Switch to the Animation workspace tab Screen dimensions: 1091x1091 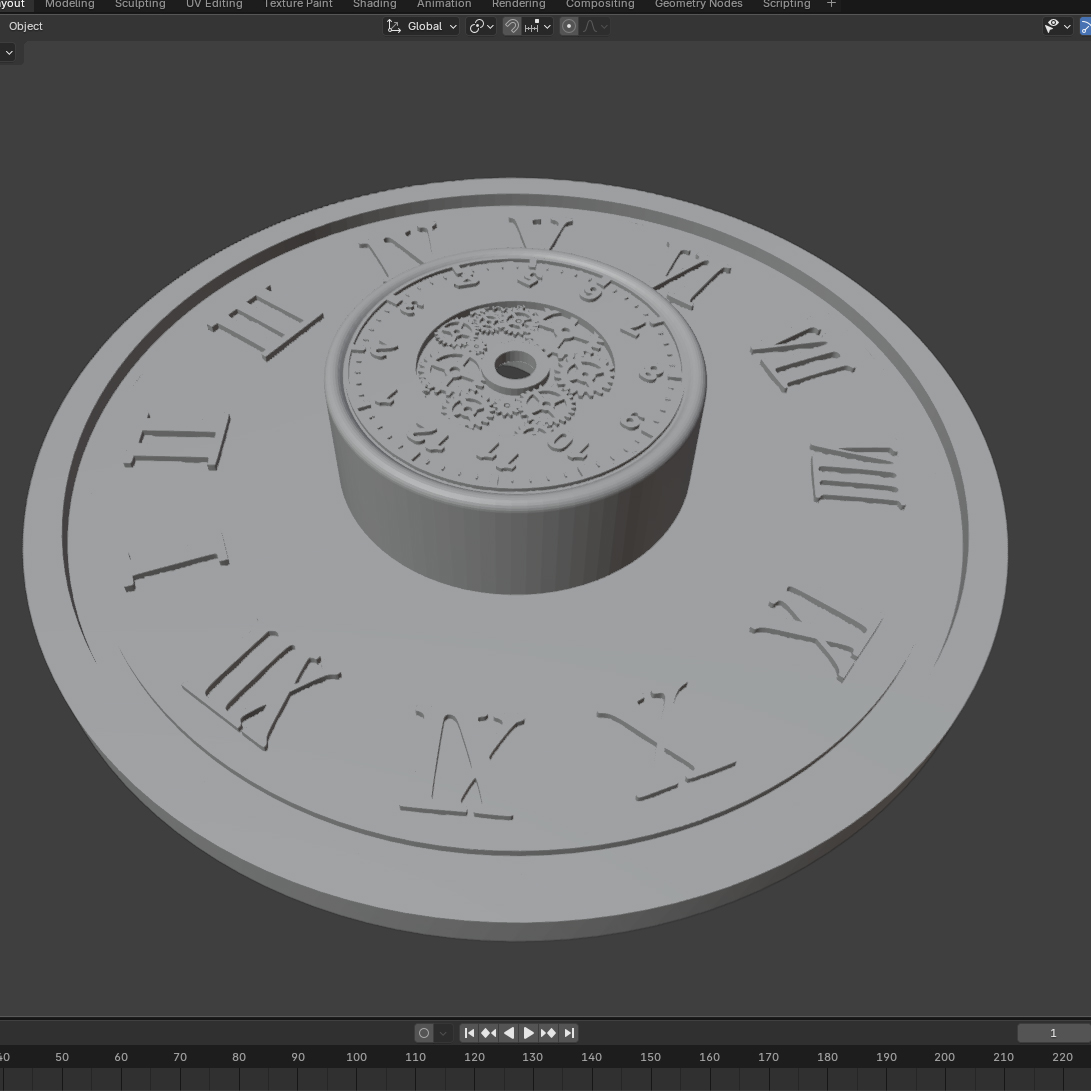(x=444, y=4)
